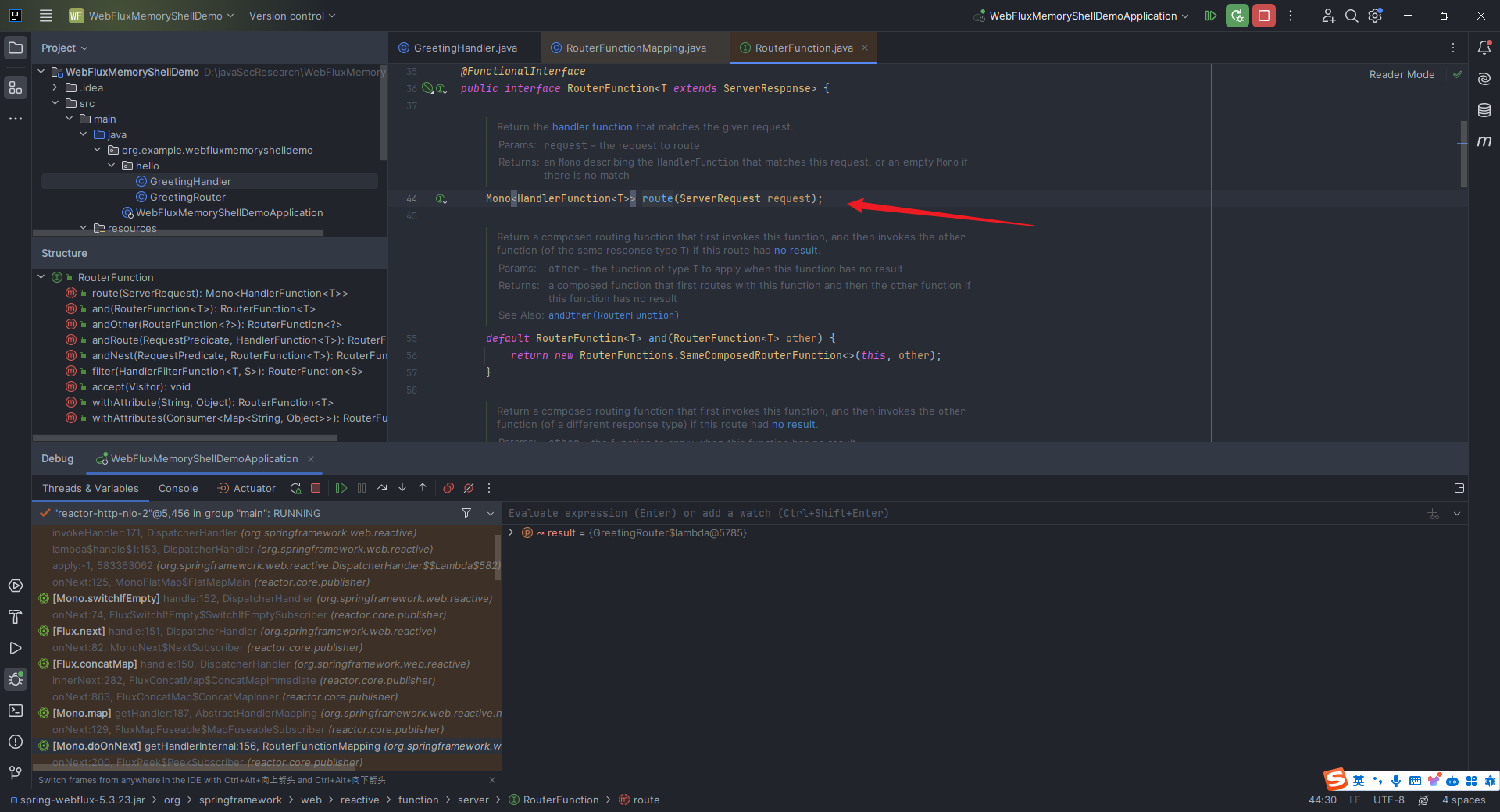This screenshot has width=1500, height=812.
Task: Click the project tree horizontal scrollbar
Action: coord(177,233)
